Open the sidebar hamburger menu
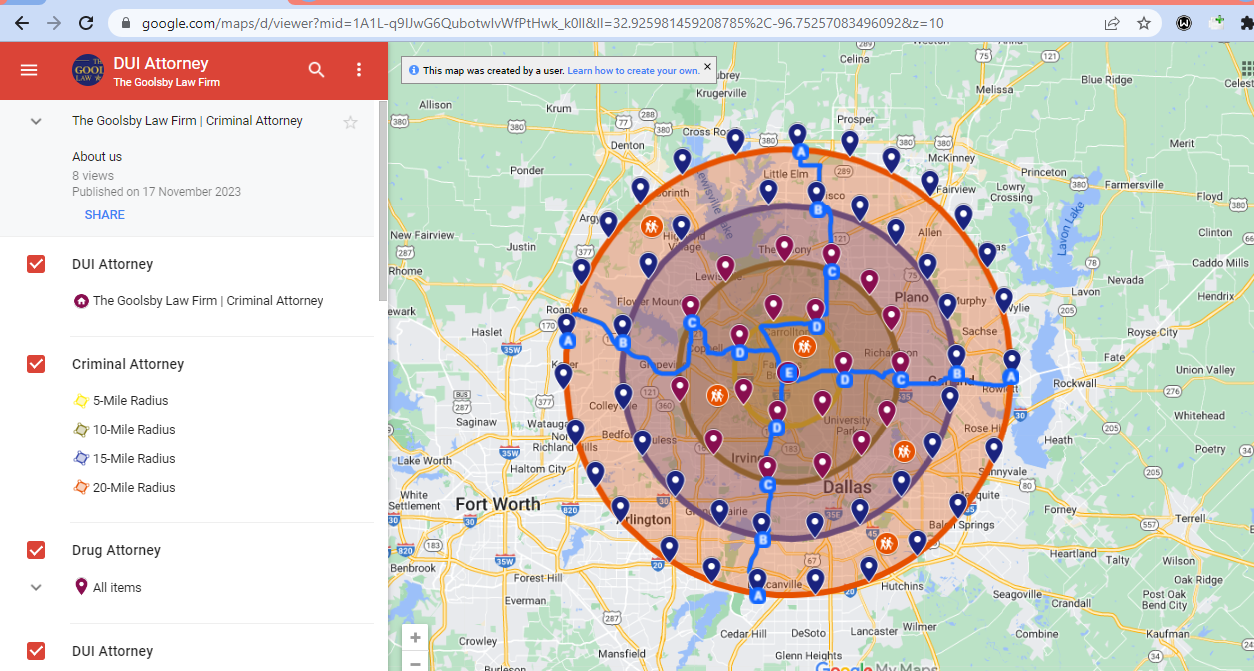This screenshot has height=671, width=1254. click(29, 70)
